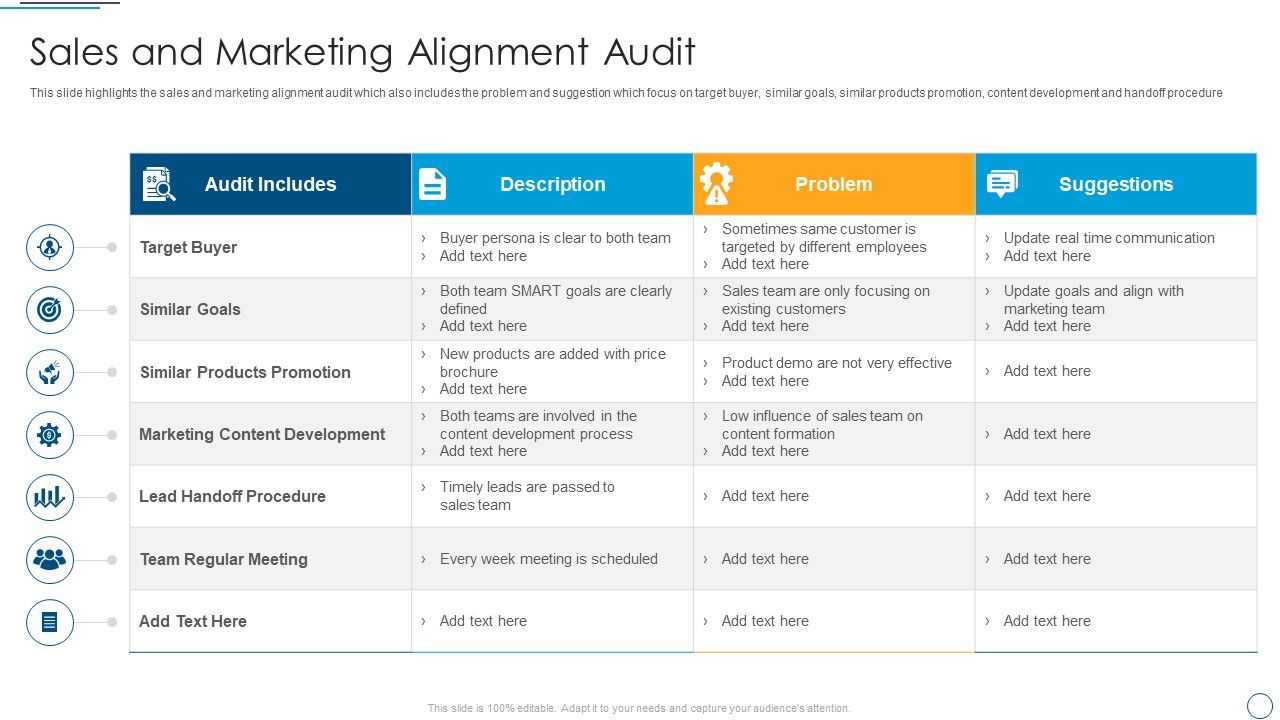
Task: Click the '100% editable' footer note
Action: pos(640,708)
